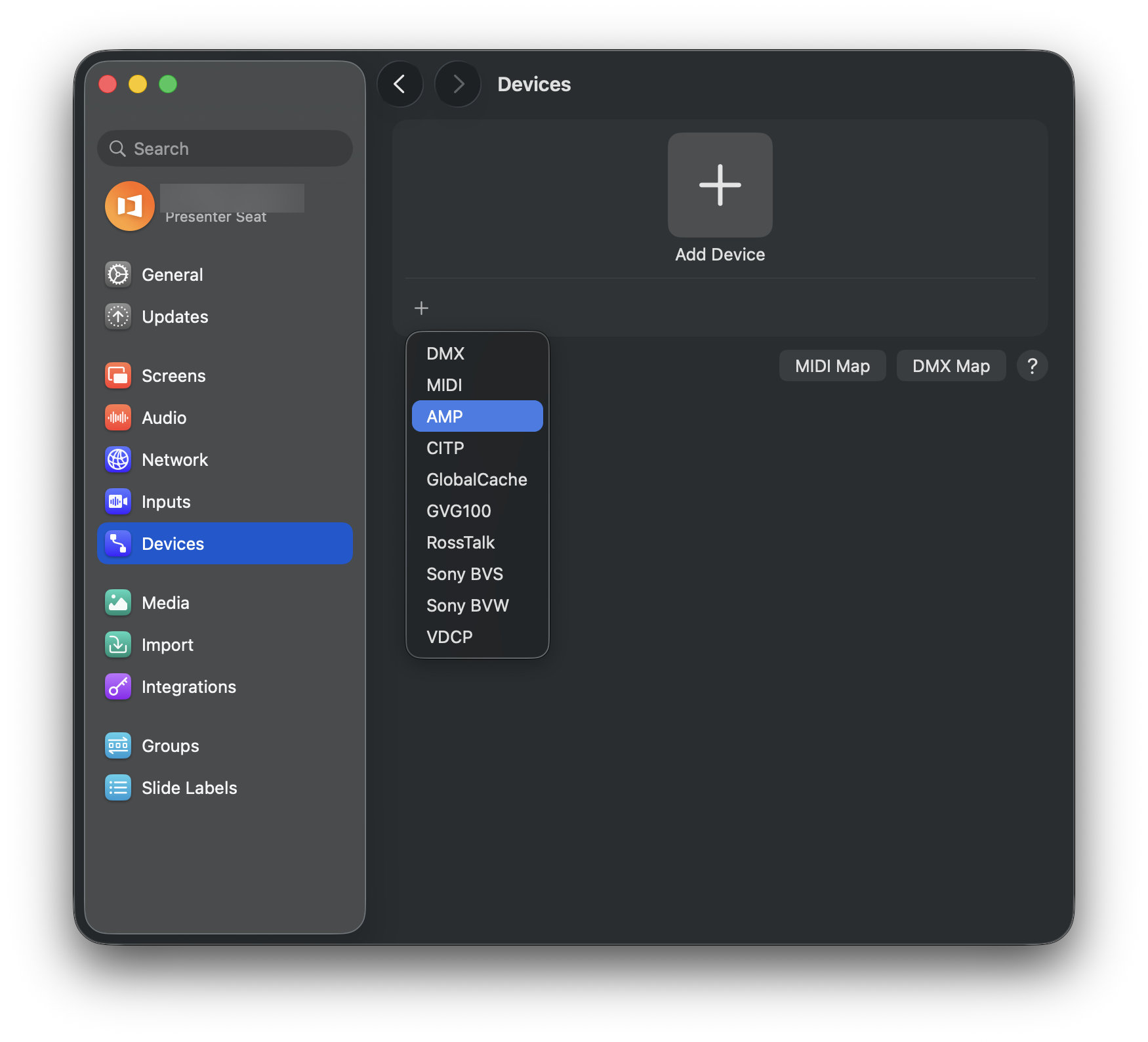
Task: Choose GVG100 device type
Action: pos(478,511)
